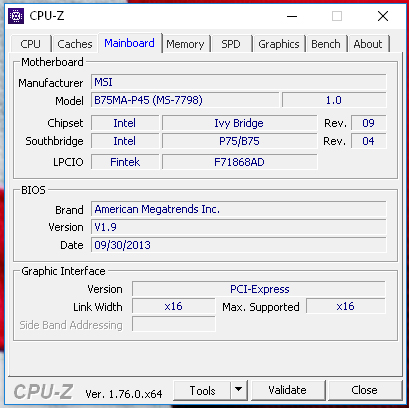Open the Caches tab
The height and width of the screenshot is (408, 409).
[75, 44]
